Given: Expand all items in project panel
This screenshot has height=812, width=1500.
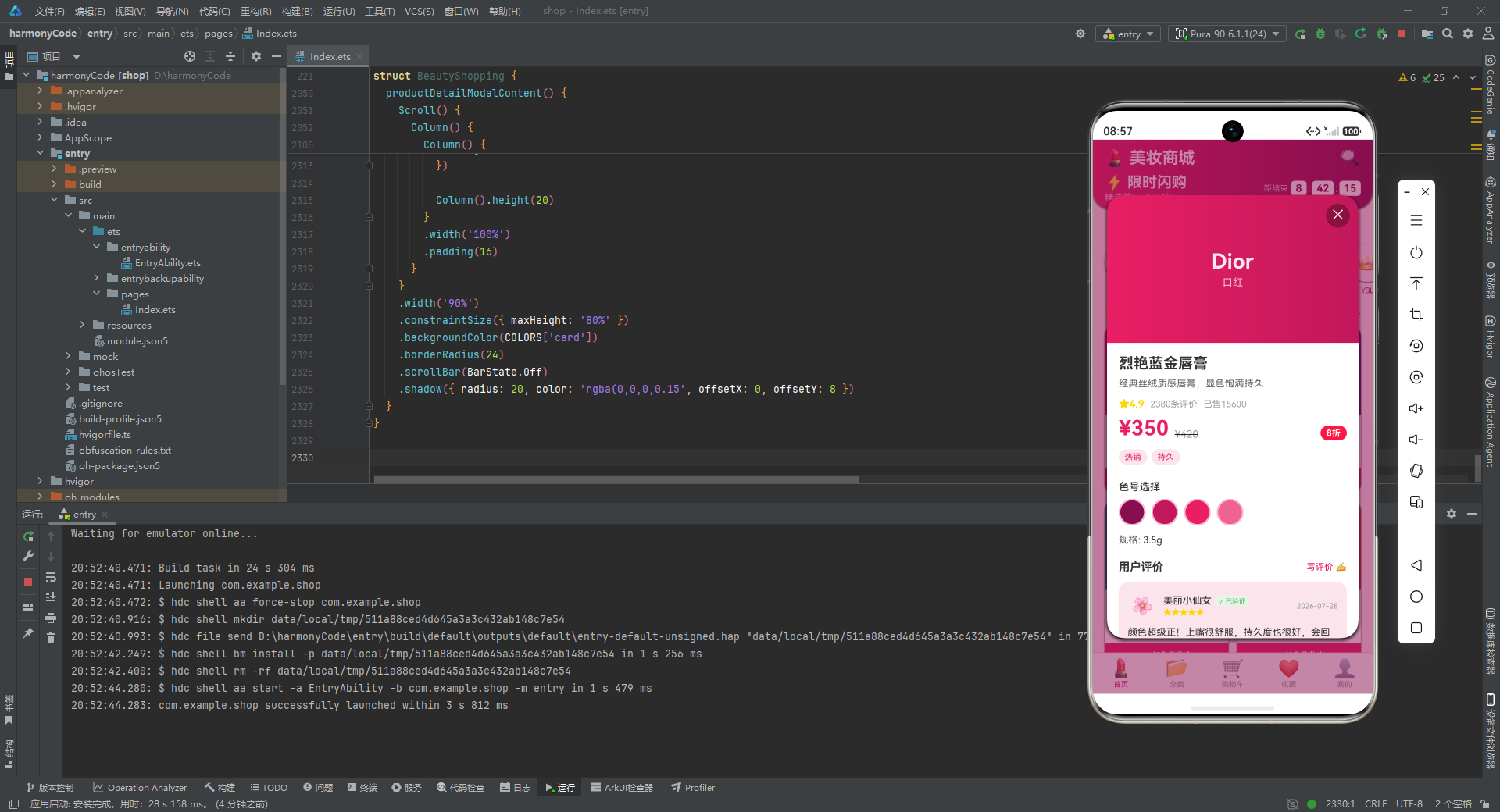Looking at the screenshot, I should click(x=210, y=56).
